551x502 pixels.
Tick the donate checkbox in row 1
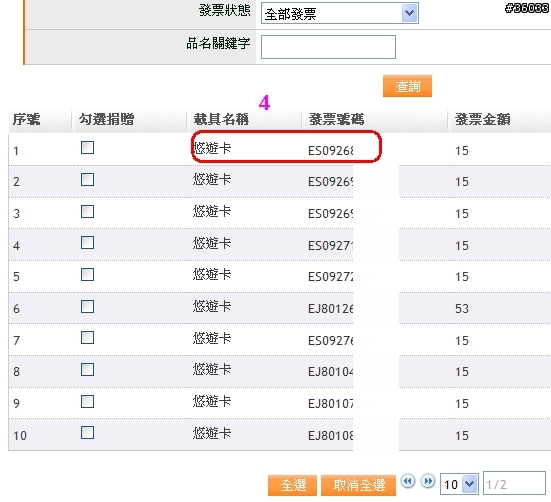pos(87,148)
